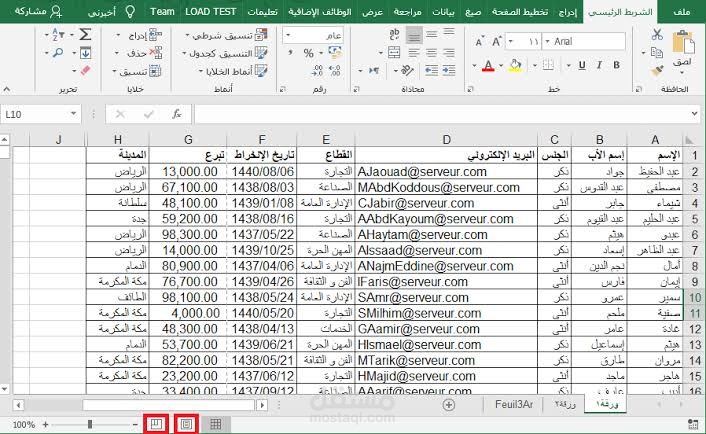
Task: Click the Find magnifying glass icon
Action: pyautogui.click(x=58, y=53)
